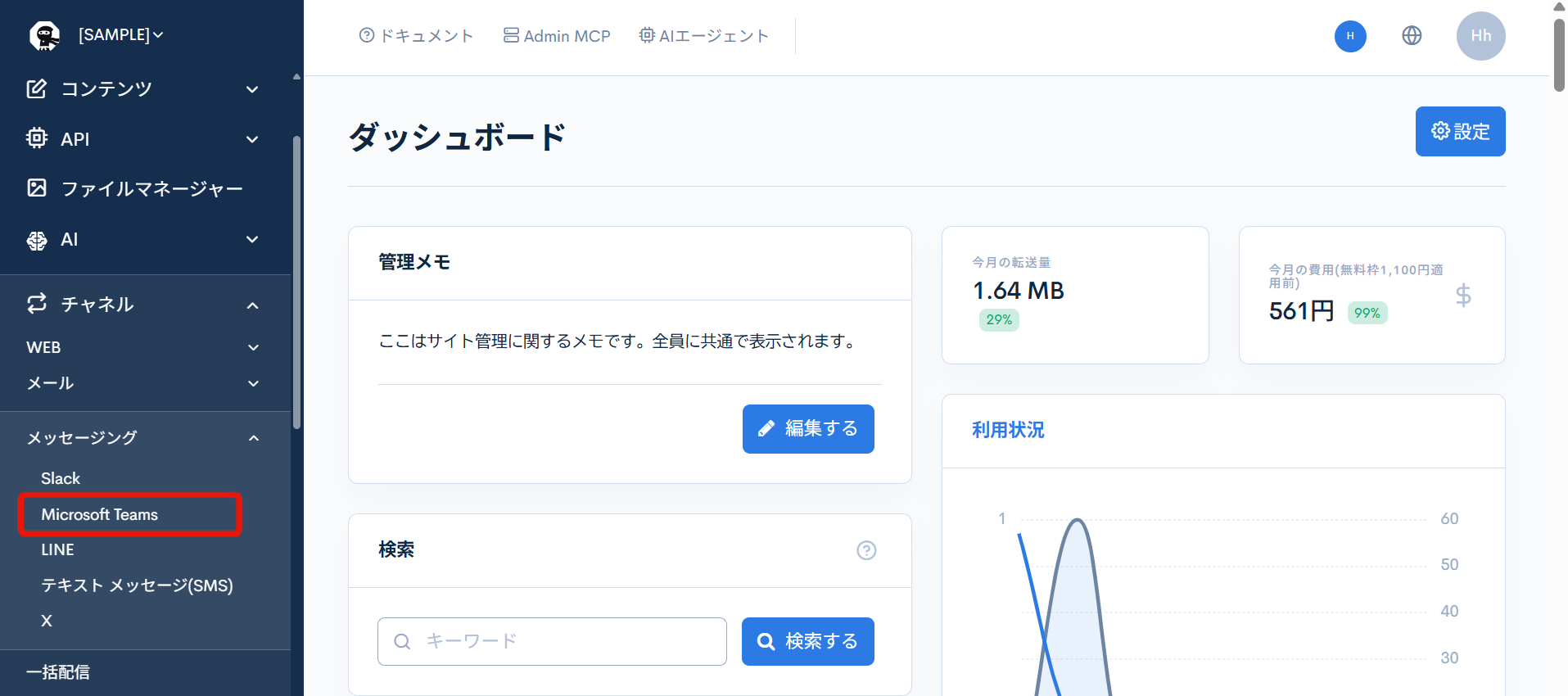
Task: Select 一括配信 in the sidebar
Action: coord(58,672)
